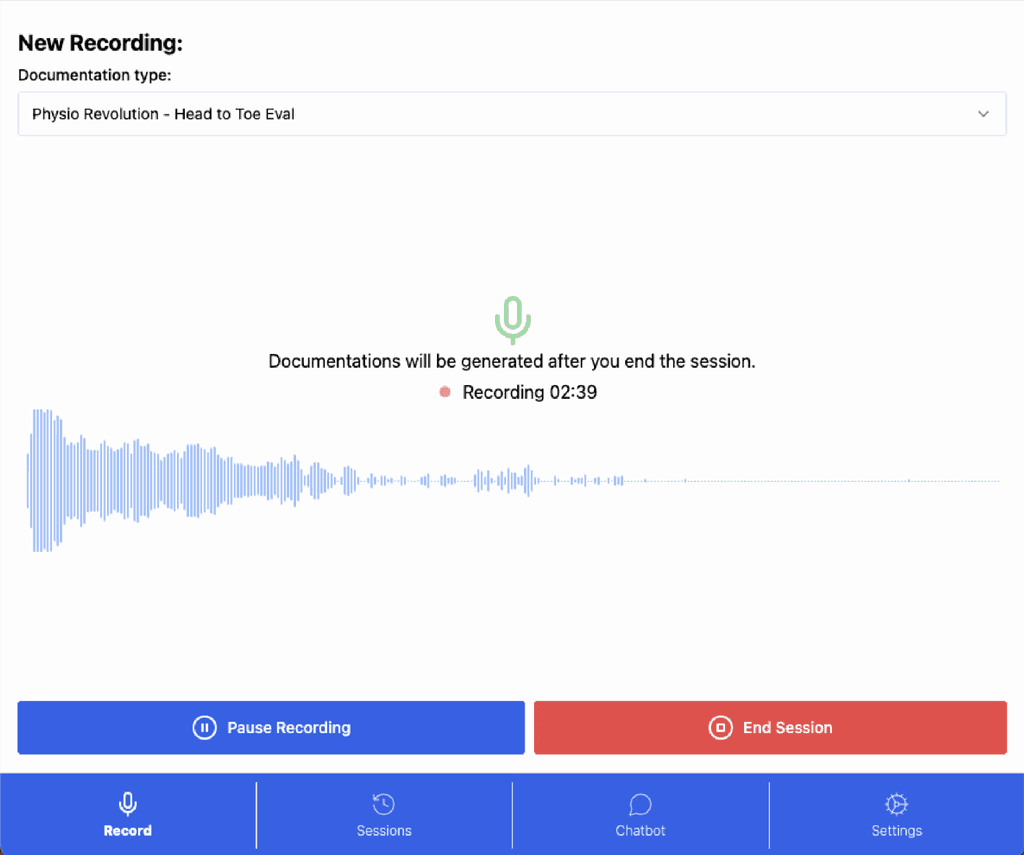Screen dimensions: 1024x855
Task: Click the Chatbot speech bubble icon
Action: coord(639,803)
